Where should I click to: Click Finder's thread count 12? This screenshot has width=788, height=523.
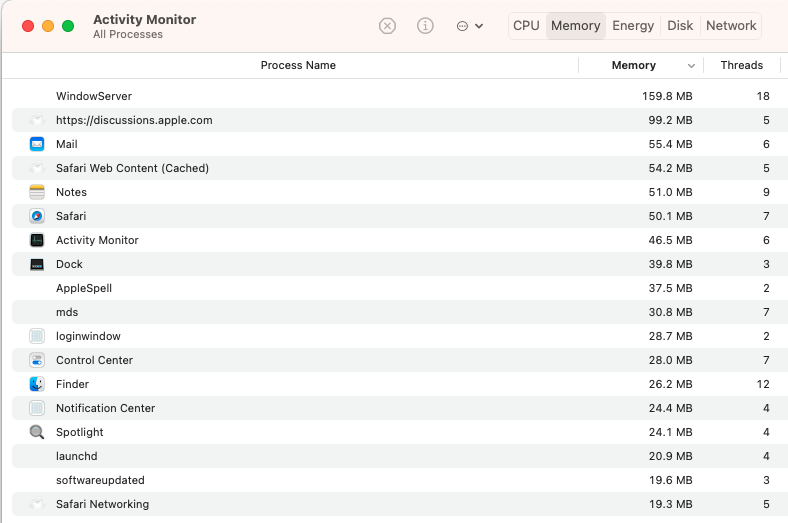pyautogui.click(x=763, y=384)
